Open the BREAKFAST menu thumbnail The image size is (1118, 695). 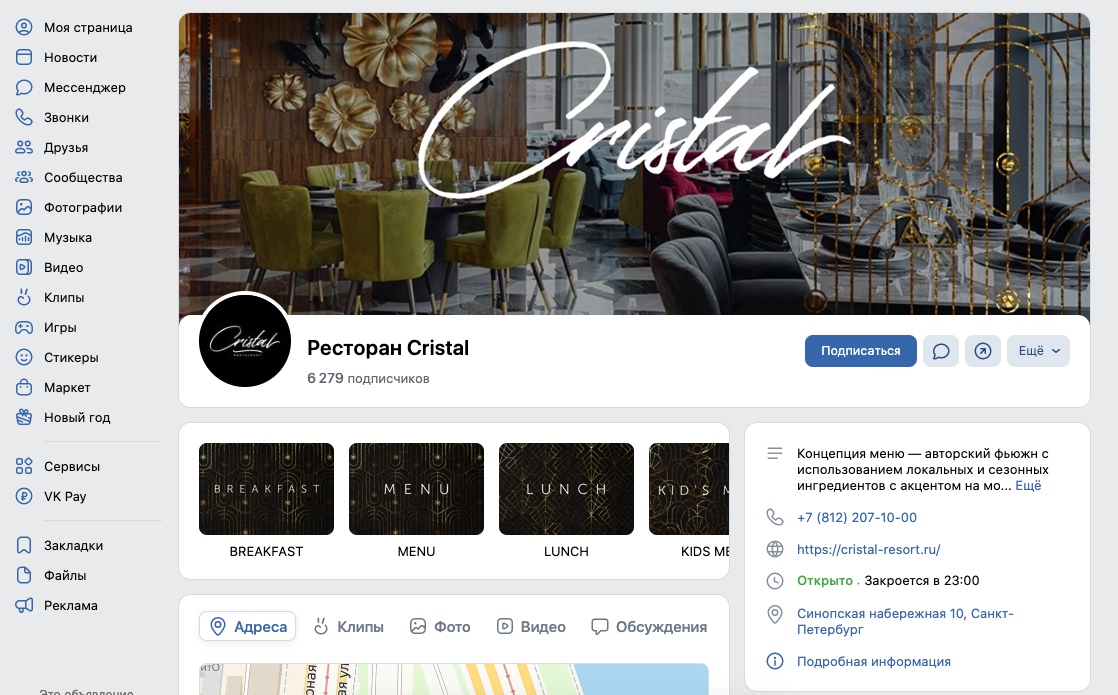click(x=266, y=489)
